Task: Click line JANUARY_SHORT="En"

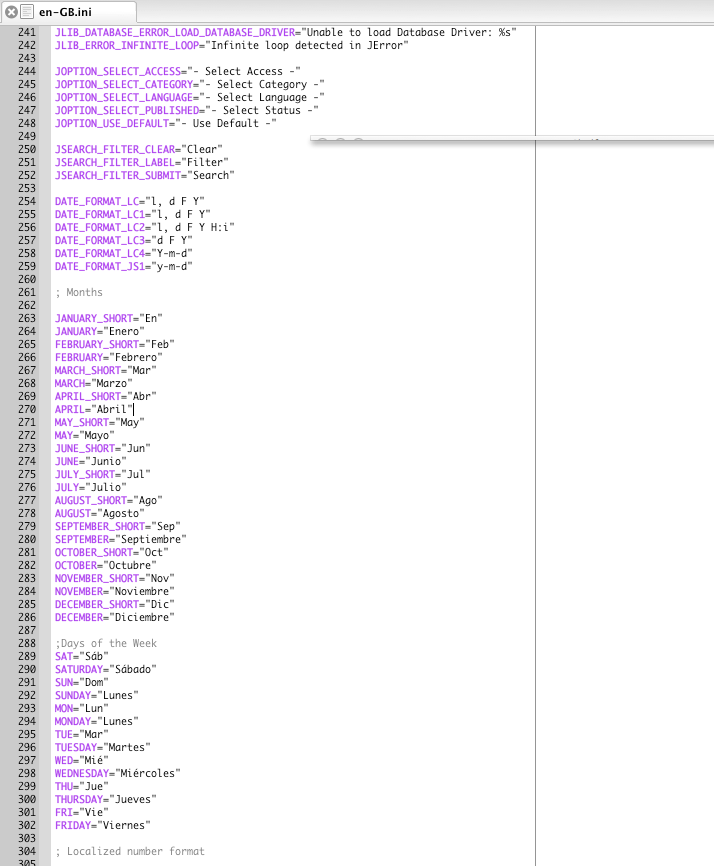Action: click(108, 319)
